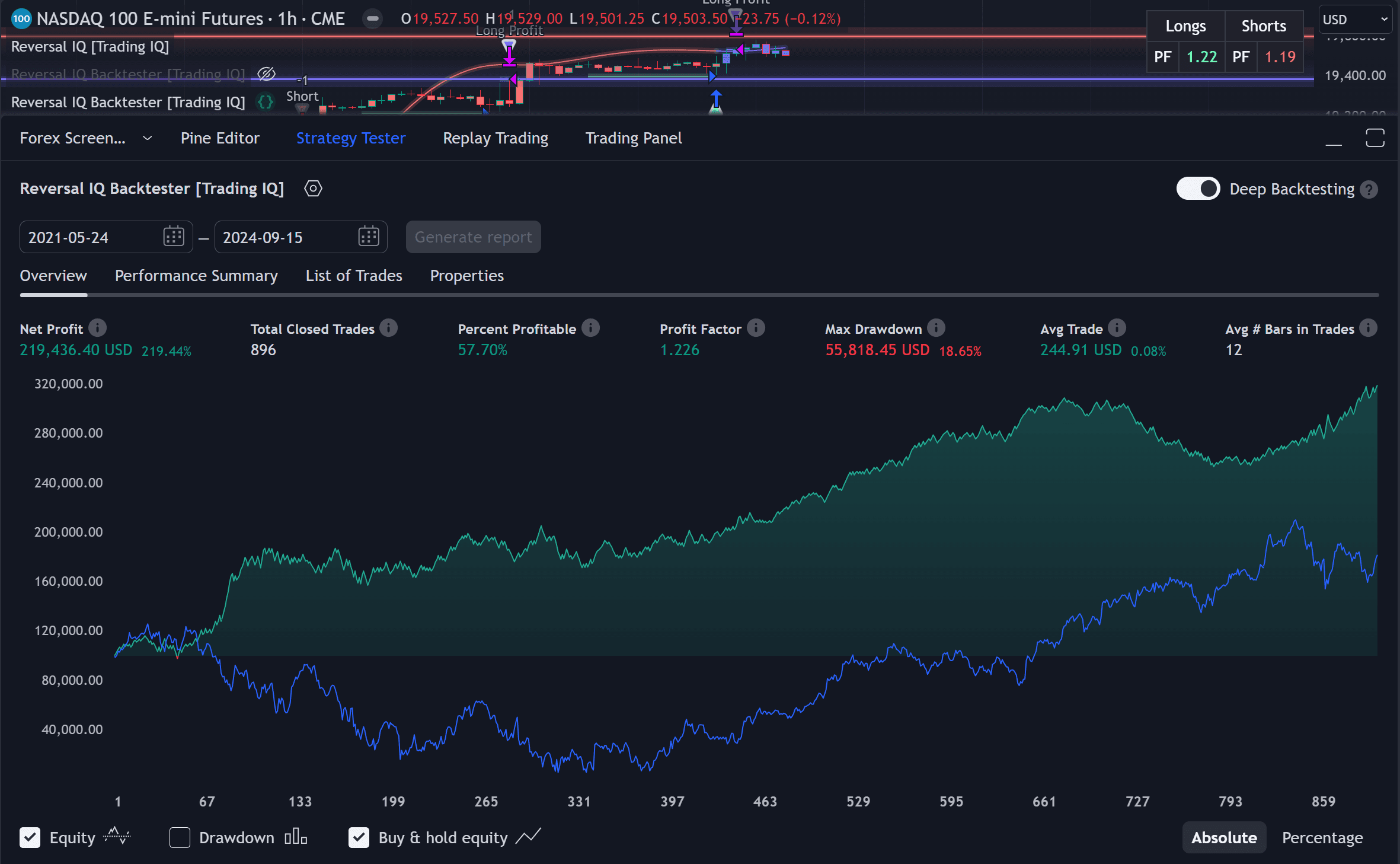This screenshot has height=864, width=1400.
Task: Open the Trading Panel tab
Action: pos(634,138)
